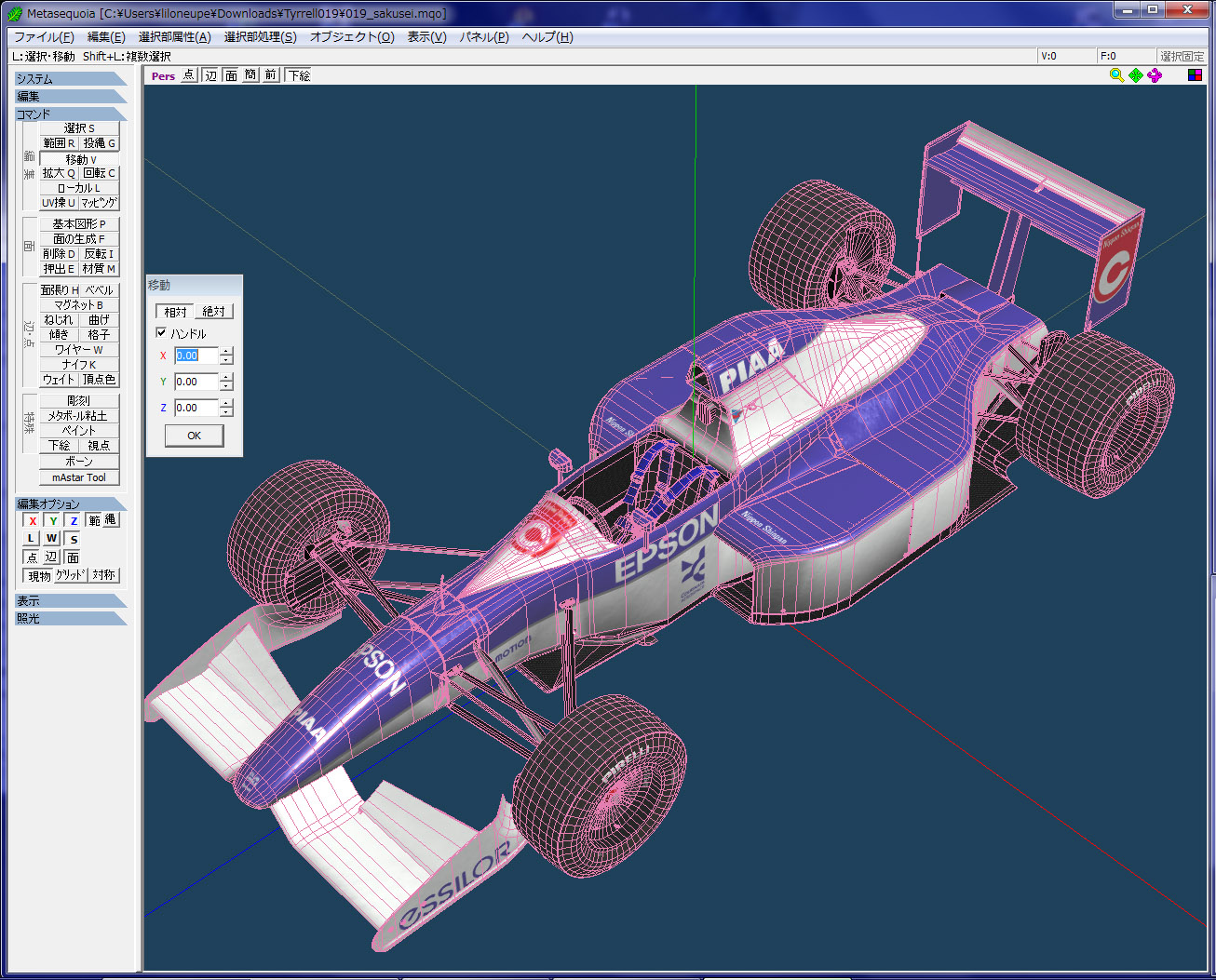Click the magenta rotate view icon
The width and height of the screenshot is (1216, 980).
coord(1155,75)
